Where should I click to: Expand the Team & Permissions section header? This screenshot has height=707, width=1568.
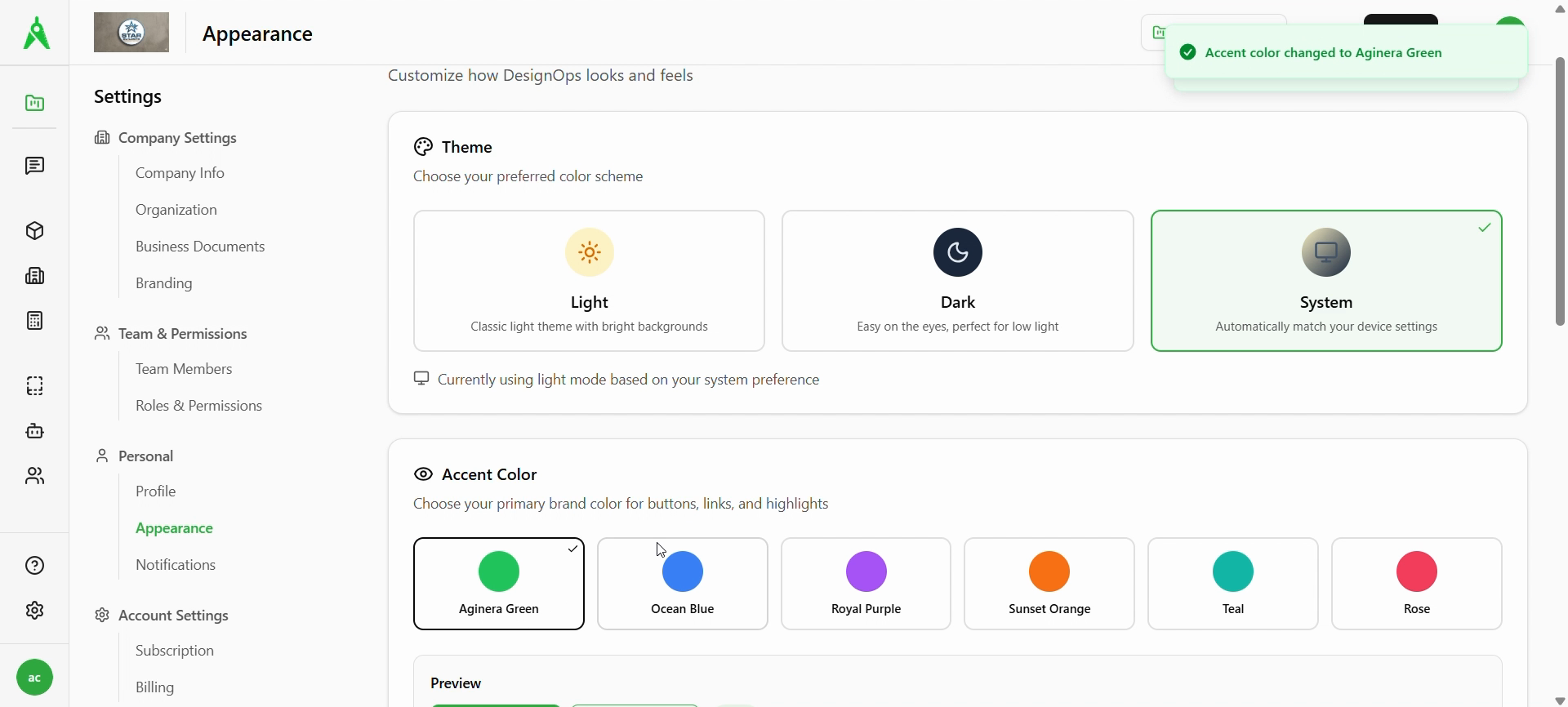(182, 334)
